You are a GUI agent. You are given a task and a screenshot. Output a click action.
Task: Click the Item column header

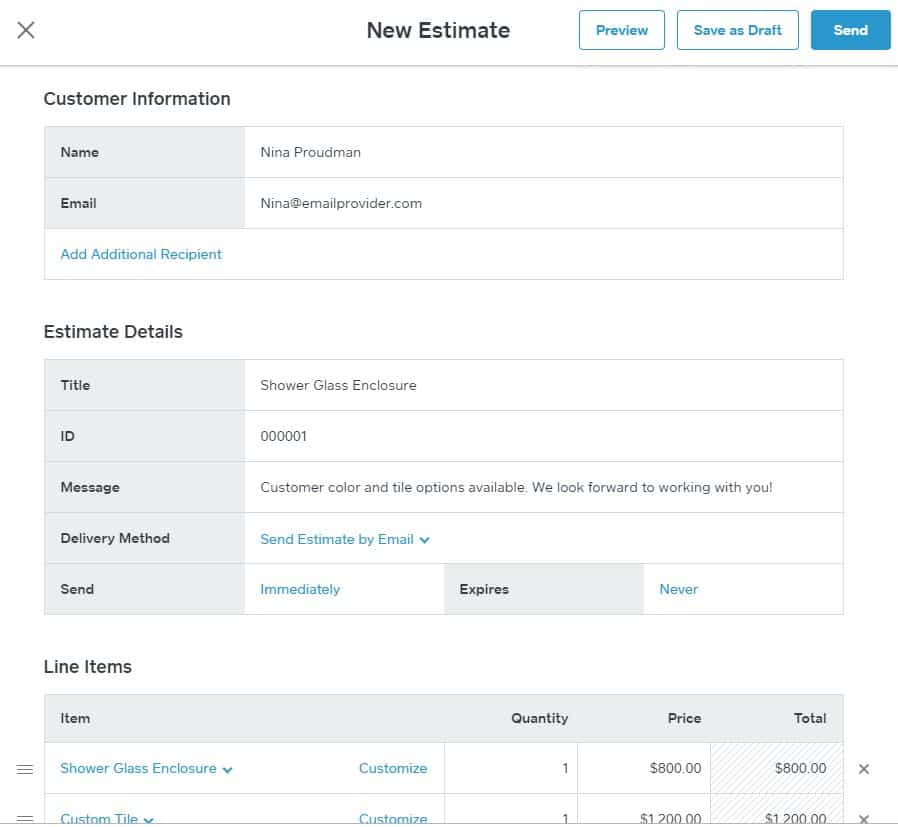pos(75,718)
